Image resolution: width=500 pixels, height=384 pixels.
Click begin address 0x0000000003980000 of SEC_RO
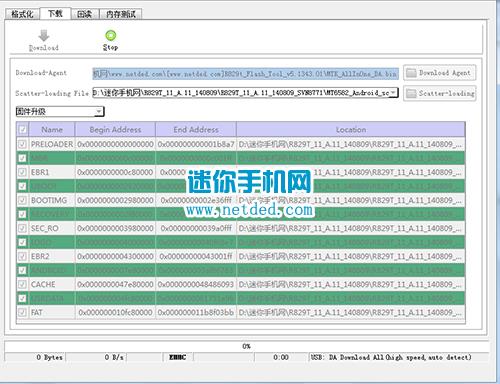(115, 228)
